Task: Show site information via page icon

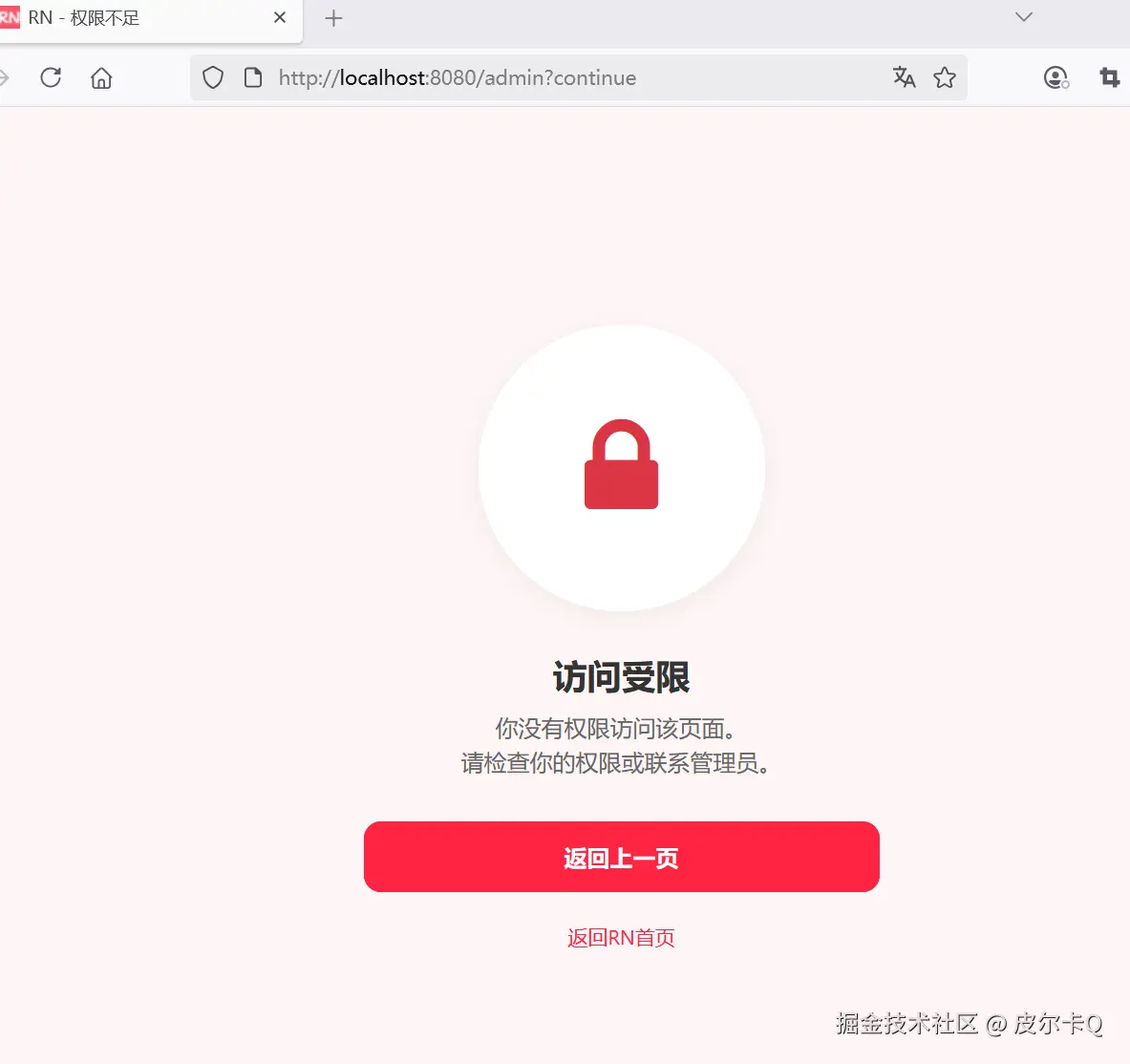Action: (253, 77)
